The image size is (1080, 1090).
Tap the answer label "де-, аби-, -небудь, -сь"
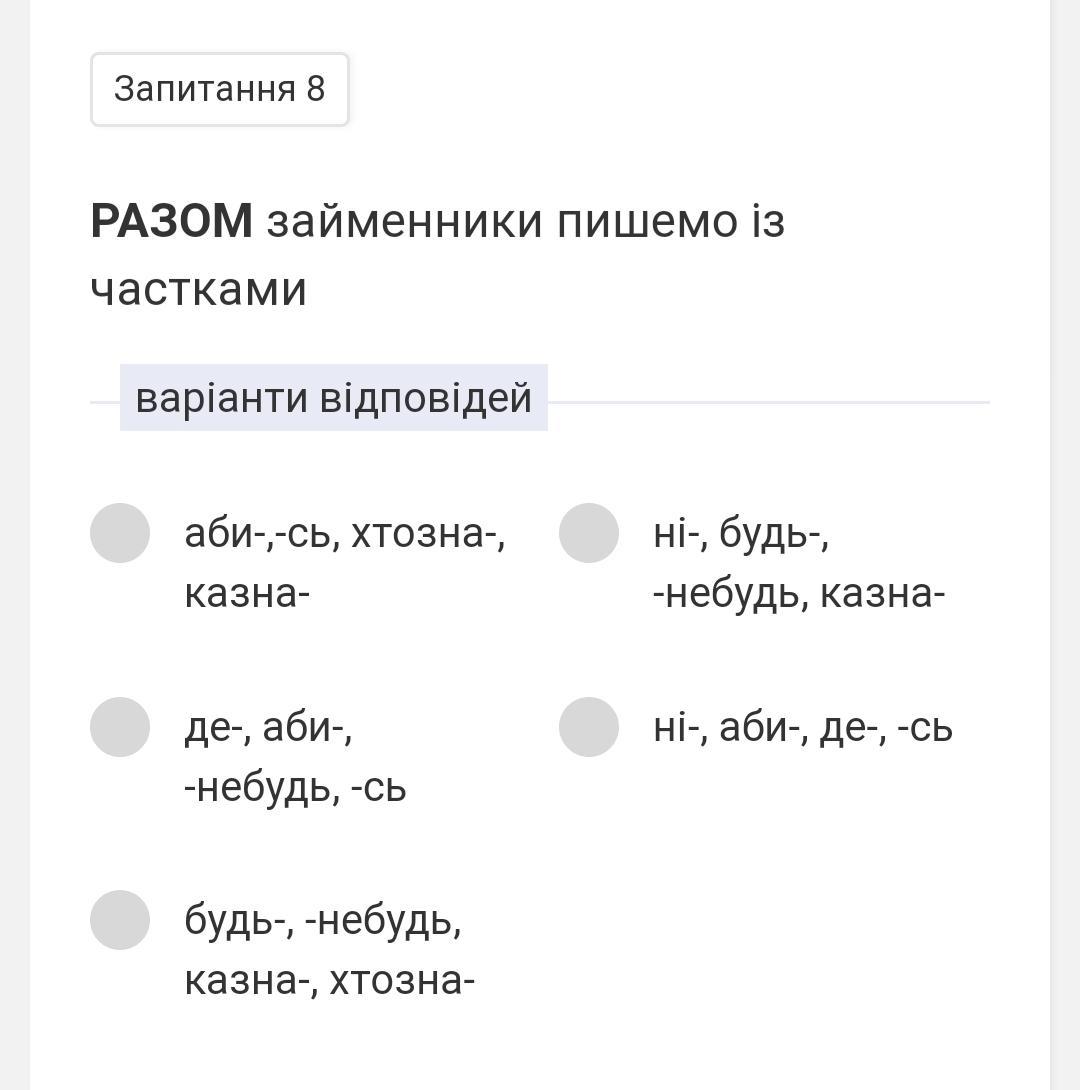[294, 757]
